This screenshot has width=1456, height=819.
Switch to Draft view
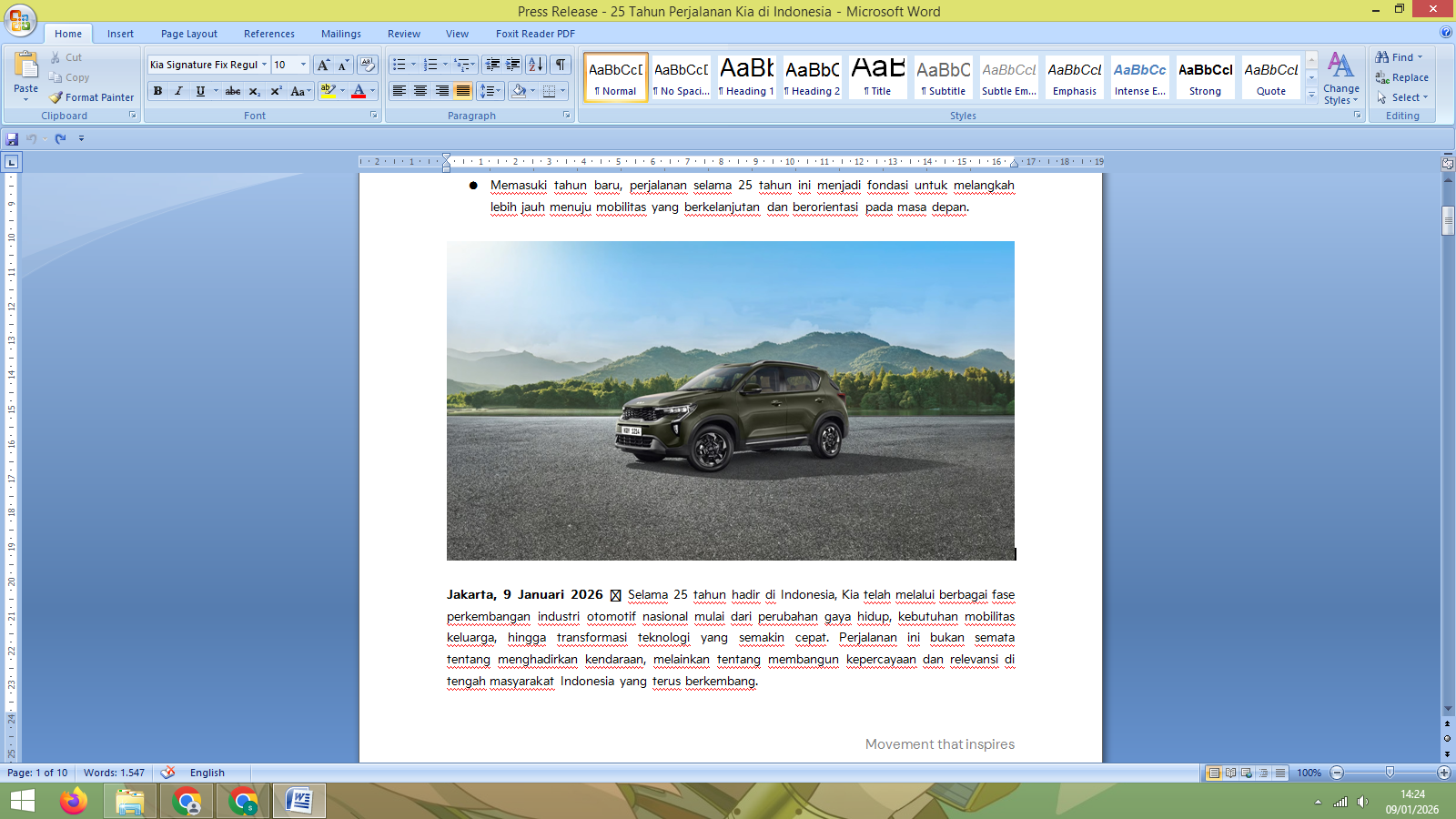coord(1280,773)
